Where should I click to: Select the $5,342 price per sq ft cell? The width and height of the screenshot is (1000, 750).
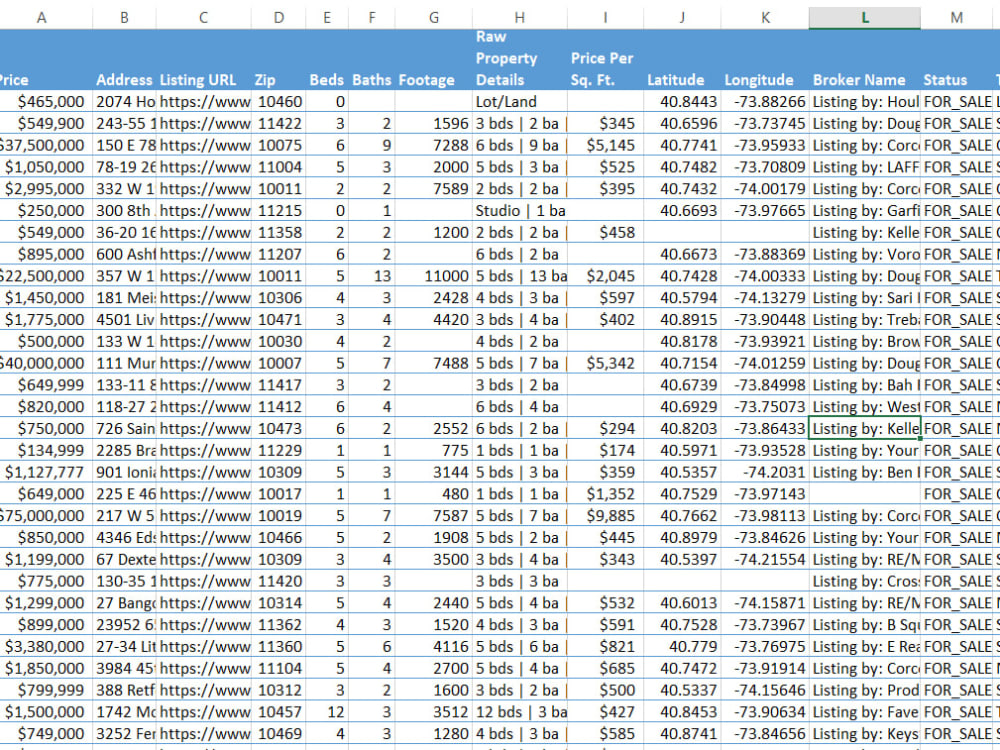pyautogui.click(x=605, y=363)
